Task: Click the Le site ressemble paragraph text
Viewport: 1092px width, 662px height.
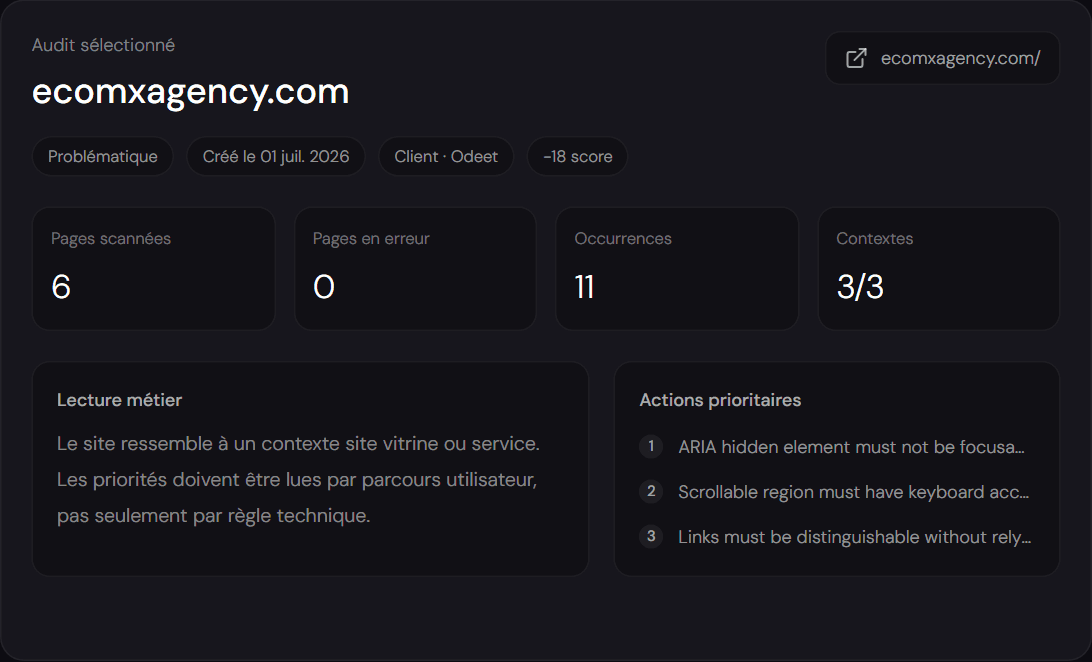Action: pyautogui.click(x=298, y=480)
